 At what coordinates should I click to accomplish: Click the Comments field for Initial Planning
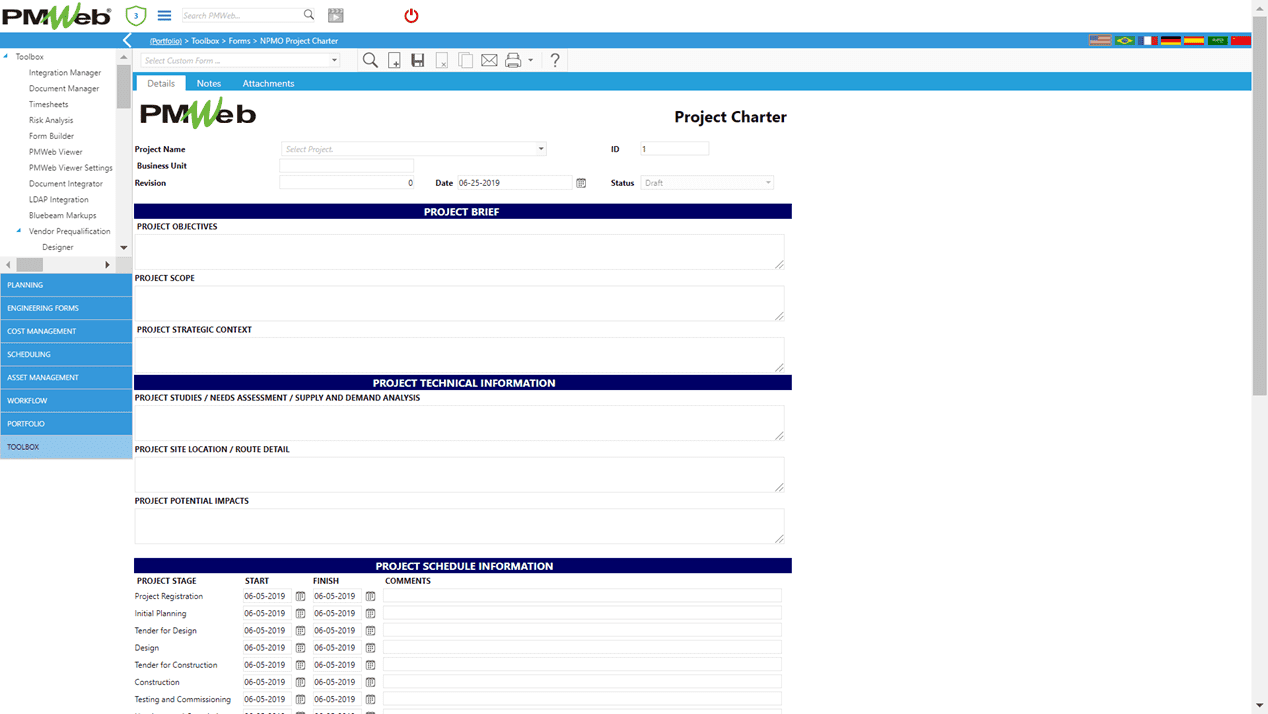click(582, 613)
